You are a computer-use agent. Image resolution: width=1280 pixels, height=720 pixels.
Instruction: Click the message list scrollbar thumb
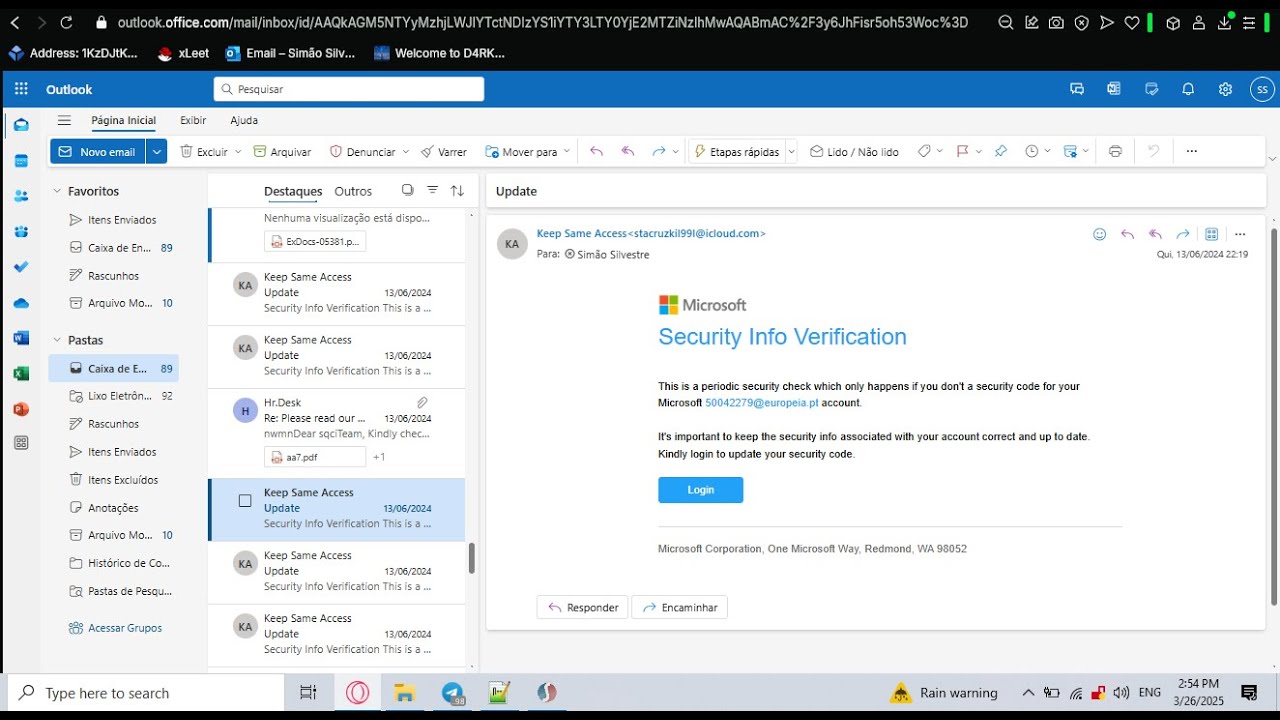pos(471,558)
